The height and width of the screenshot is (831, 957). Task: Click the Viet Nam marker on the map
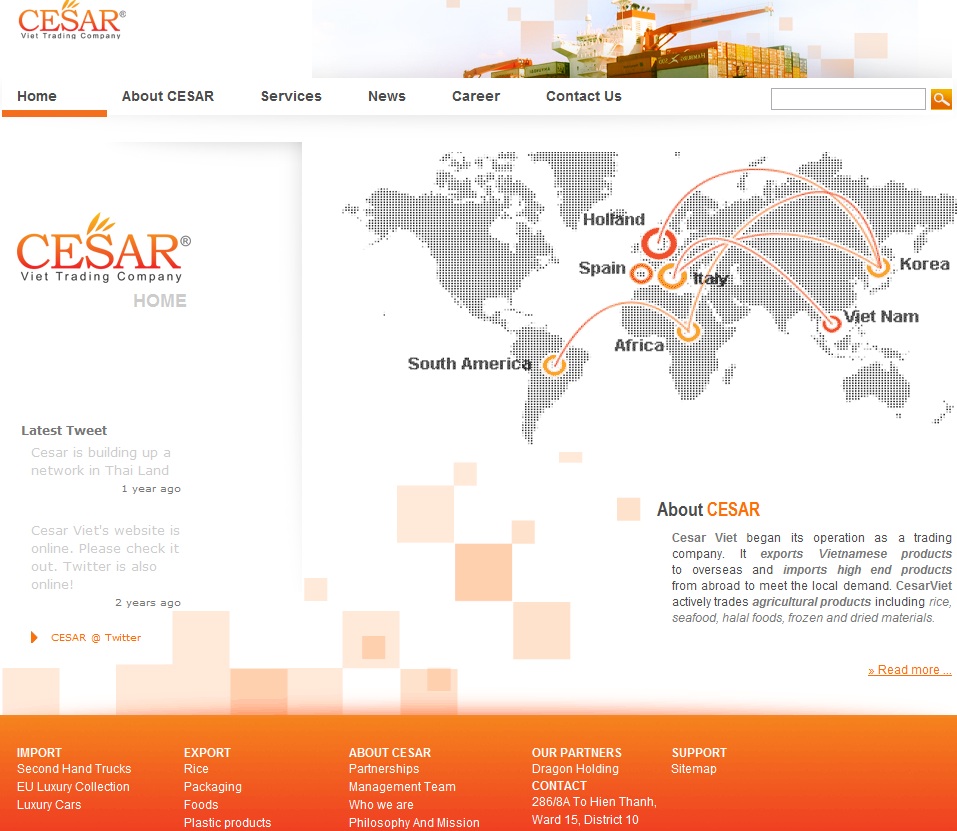[x=831, y=323]
